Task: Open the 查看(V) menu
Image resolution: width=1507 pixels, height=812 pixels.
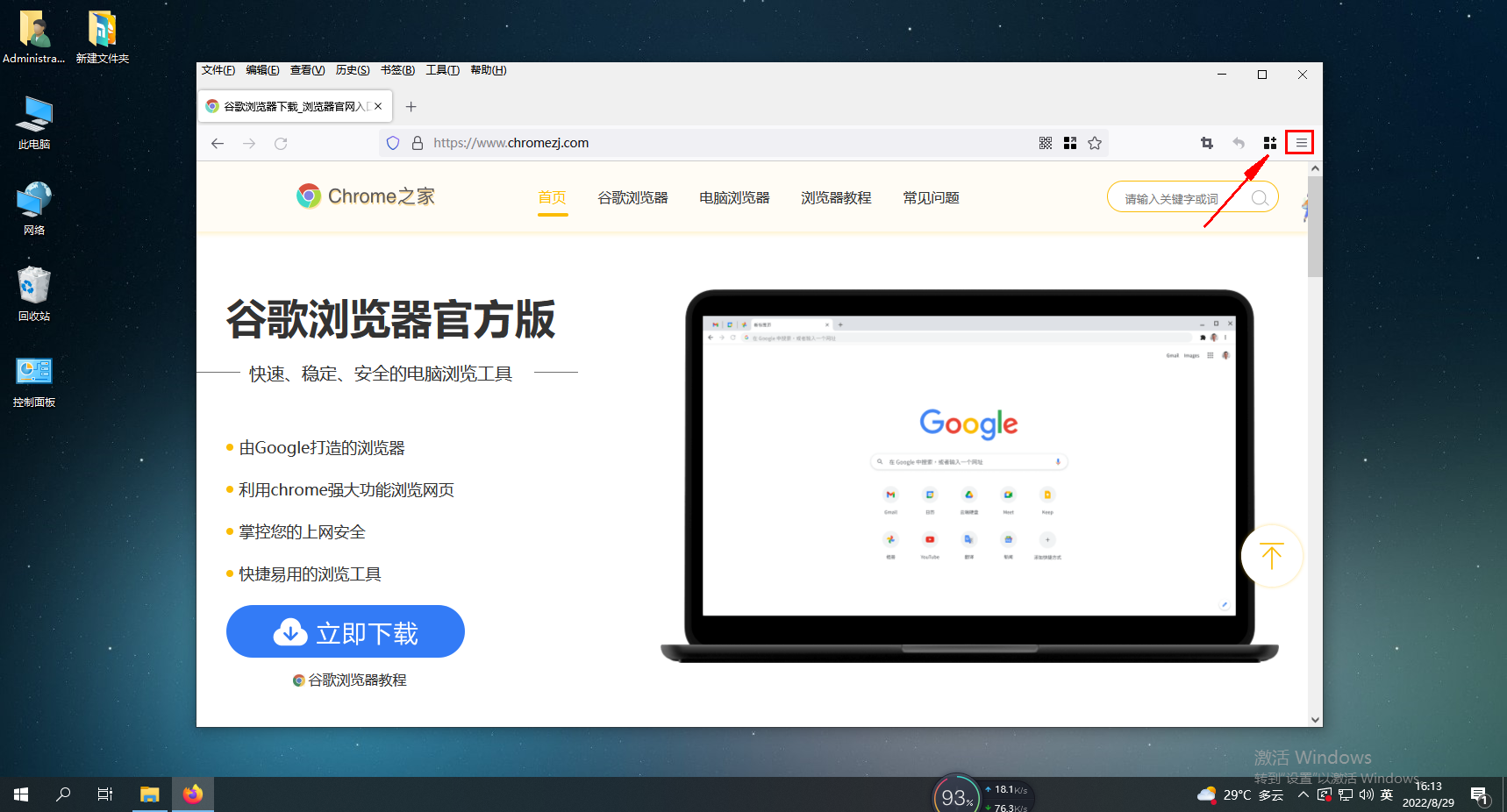Action: point(307,70)
